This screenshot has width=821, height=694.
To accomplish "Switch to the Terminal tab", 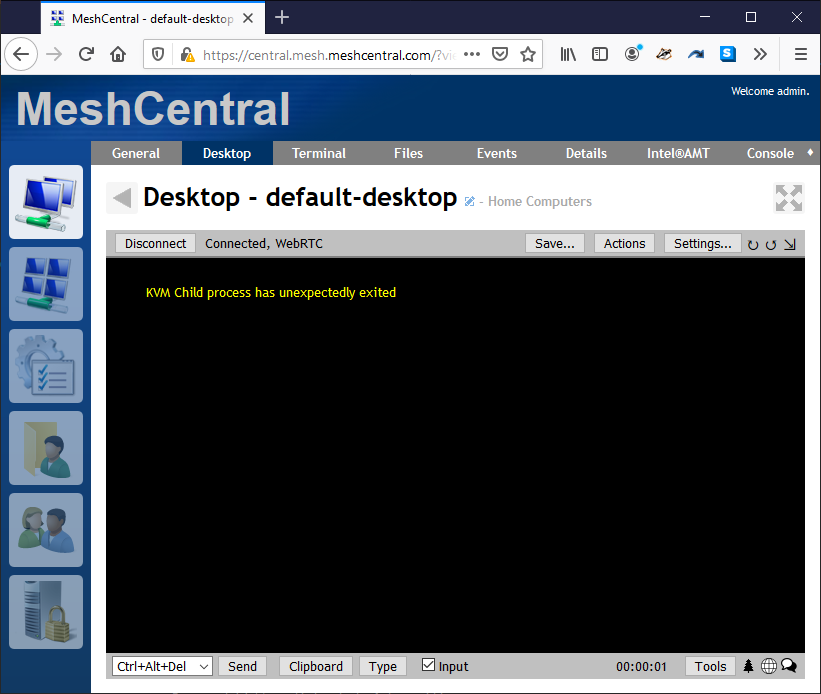I will click(x=318, y=153).
